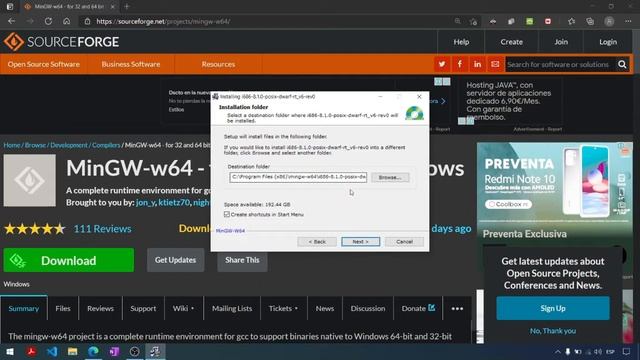Screen dimensions: 640x360
Task: Click the volume icon in system tray
Action: [598, 351]
